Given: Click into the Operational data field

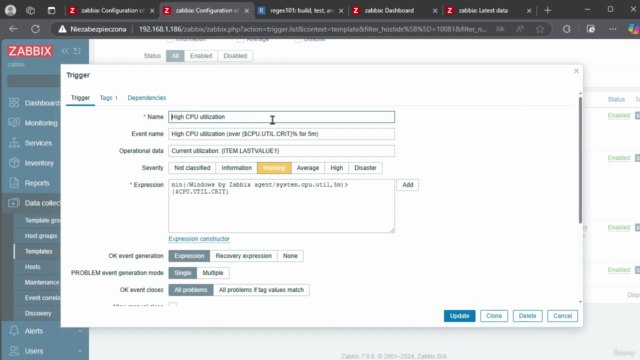Looking at the screenshot, I should (282, 151).
